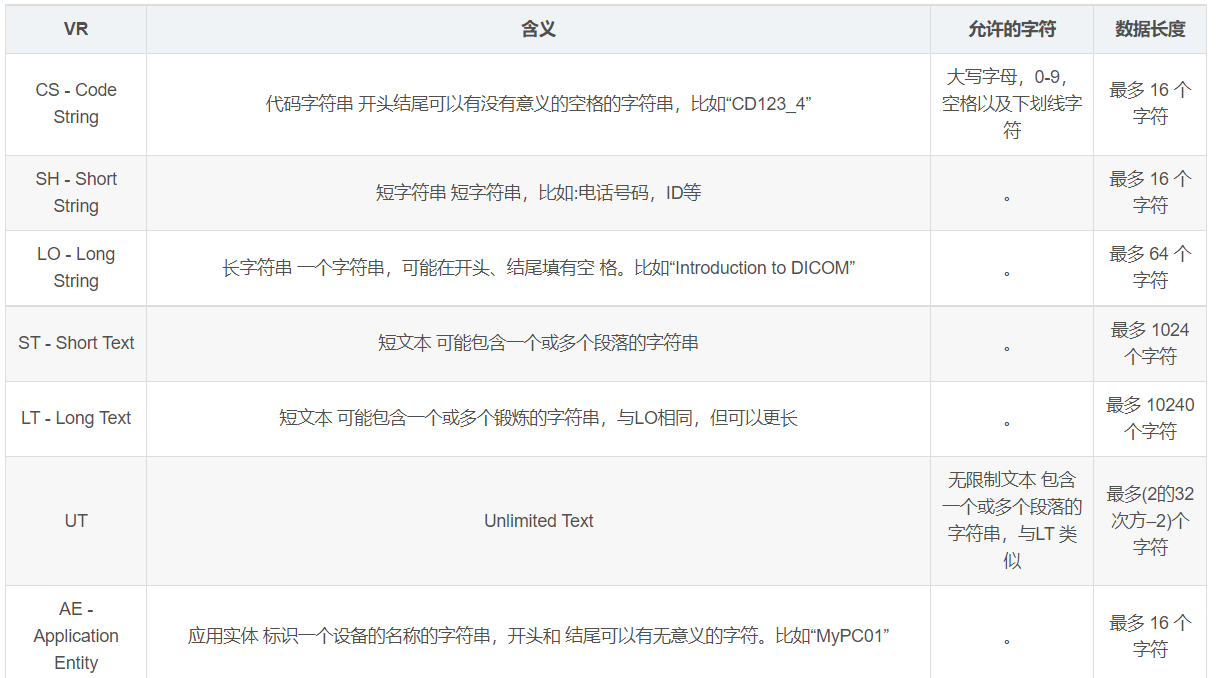Click the 最多(2的32次方-2)个字符 cell

pos(1148,520)
